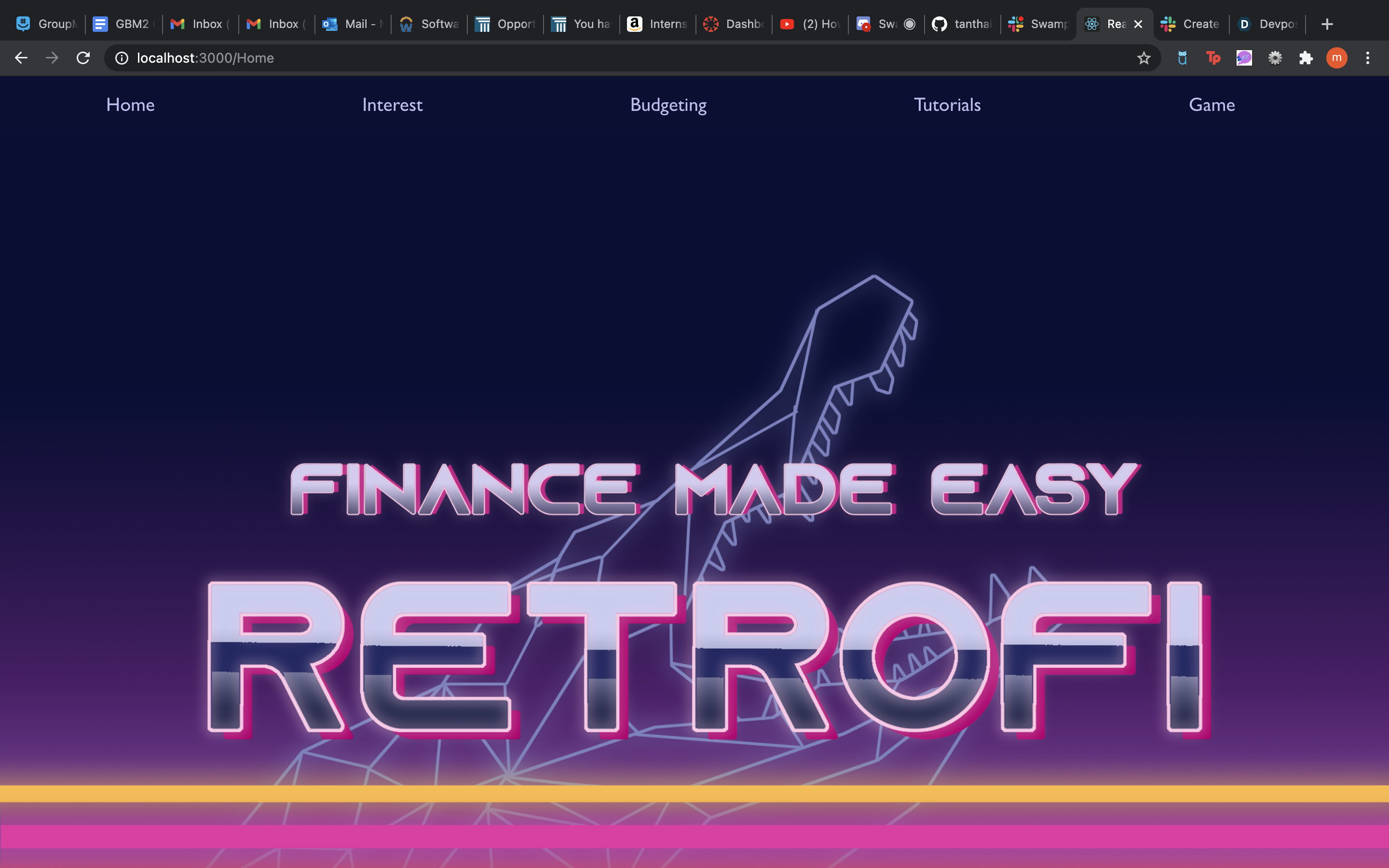Switch to the YouTube tab
The width and height of the screenshot is (1389, 868).
click(810, 24)
